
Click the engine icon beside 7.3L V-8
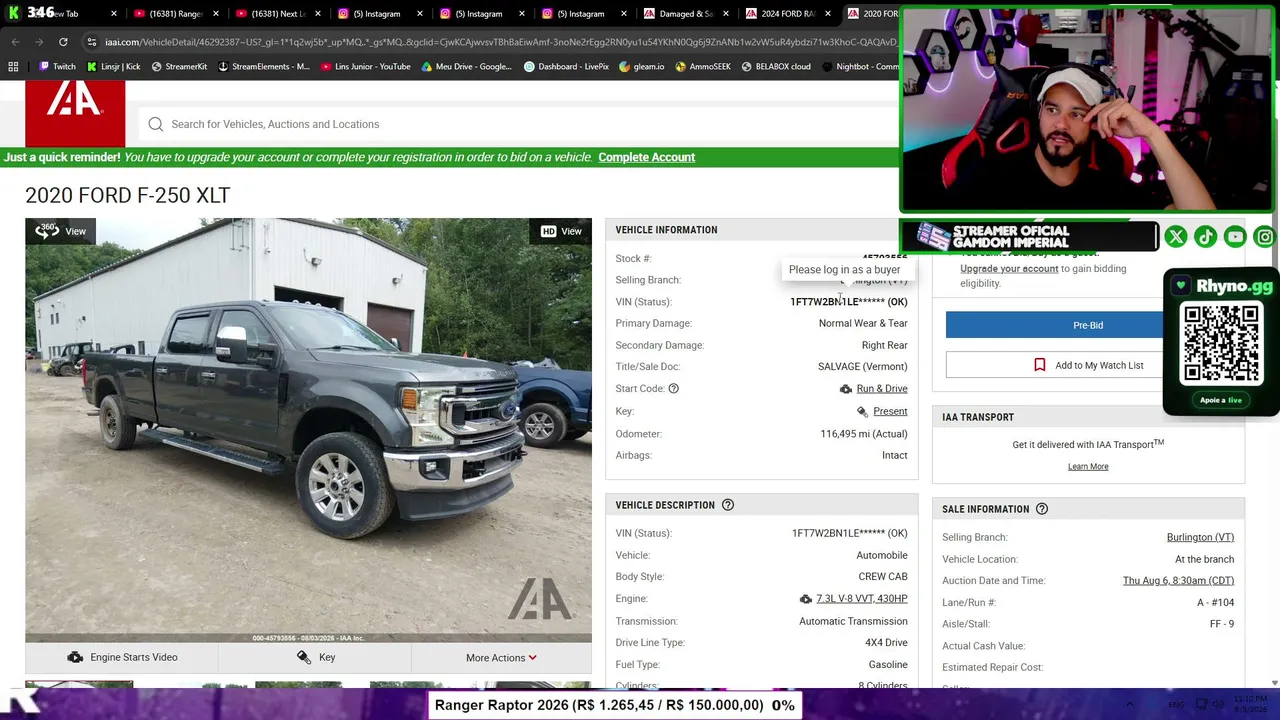[x=805, y=599]
